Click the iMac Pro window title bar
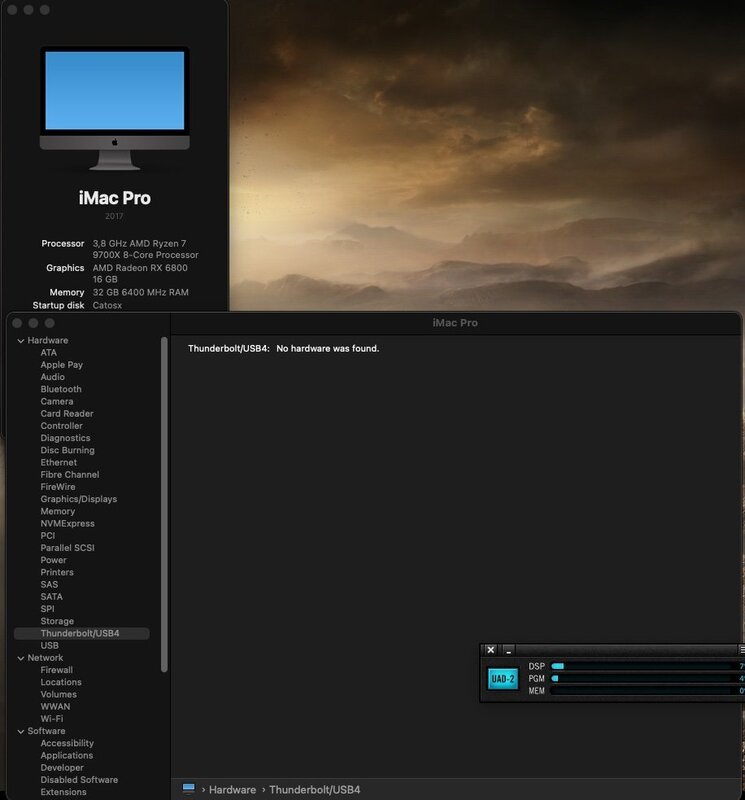 tap(455, 323)
